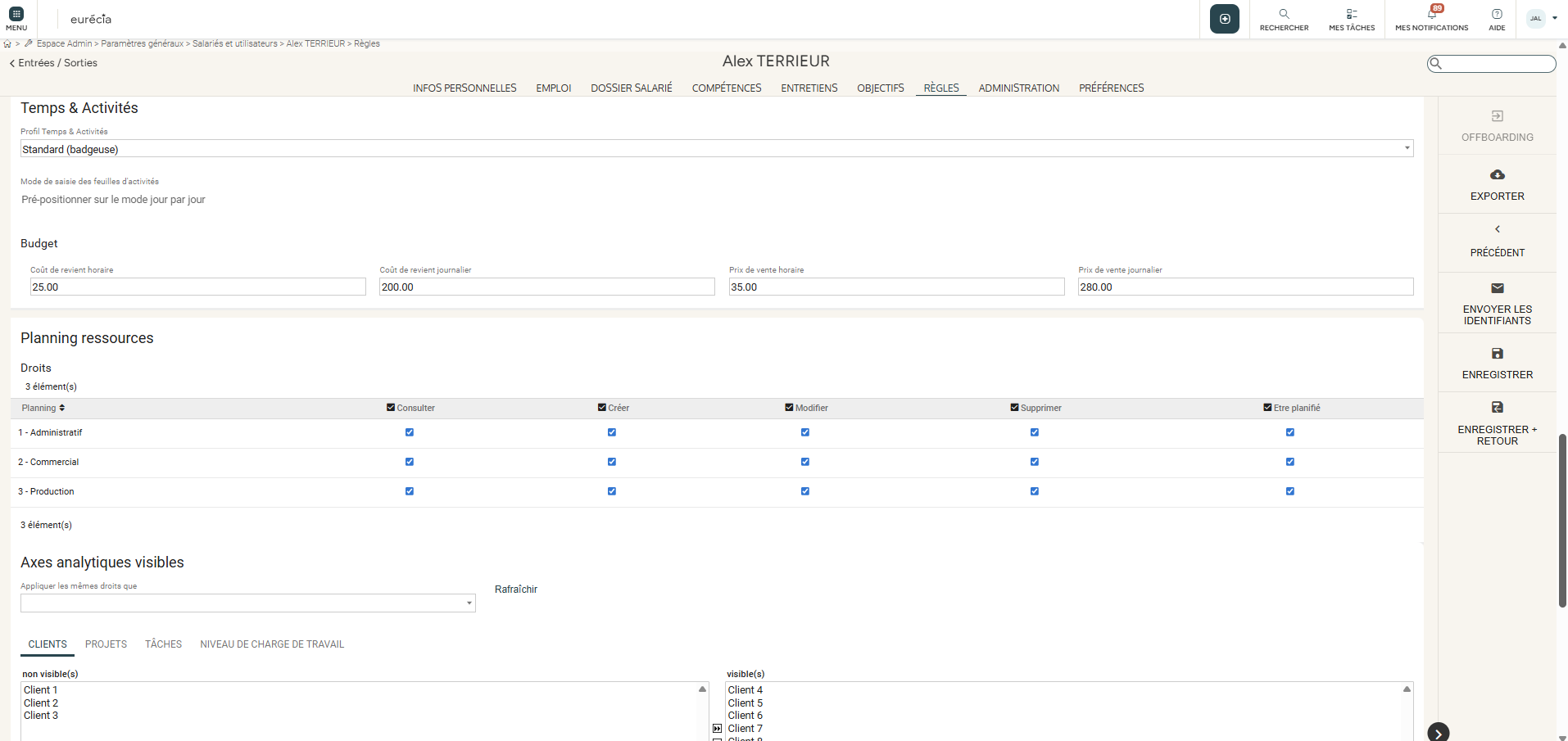Open the Profil Temps & Activités dropdown
The image size is (1568, 741).
point(716,149)
